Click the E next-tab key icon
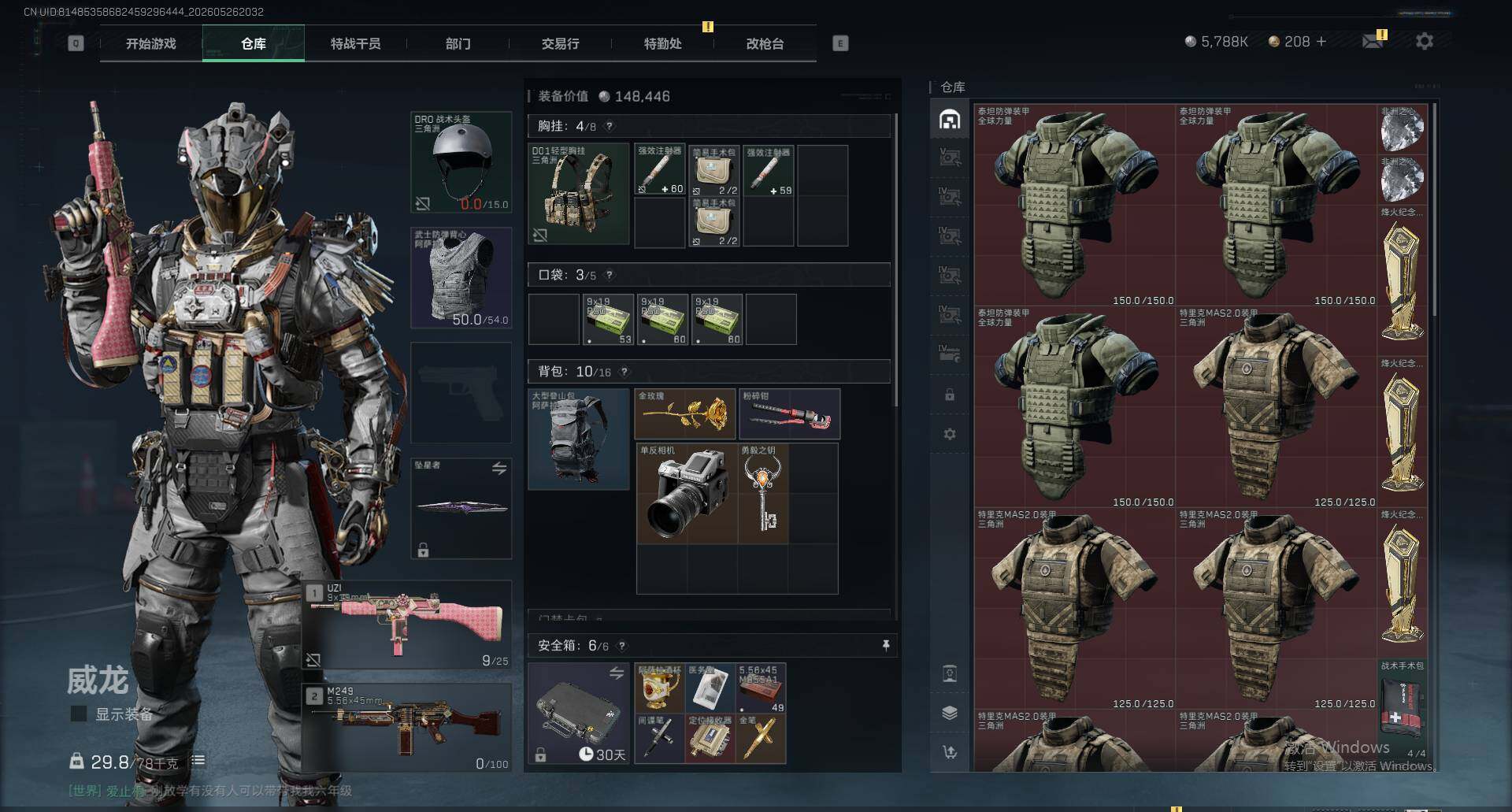This screenshot has width=1512, height=812. click(x=840, y=43)
